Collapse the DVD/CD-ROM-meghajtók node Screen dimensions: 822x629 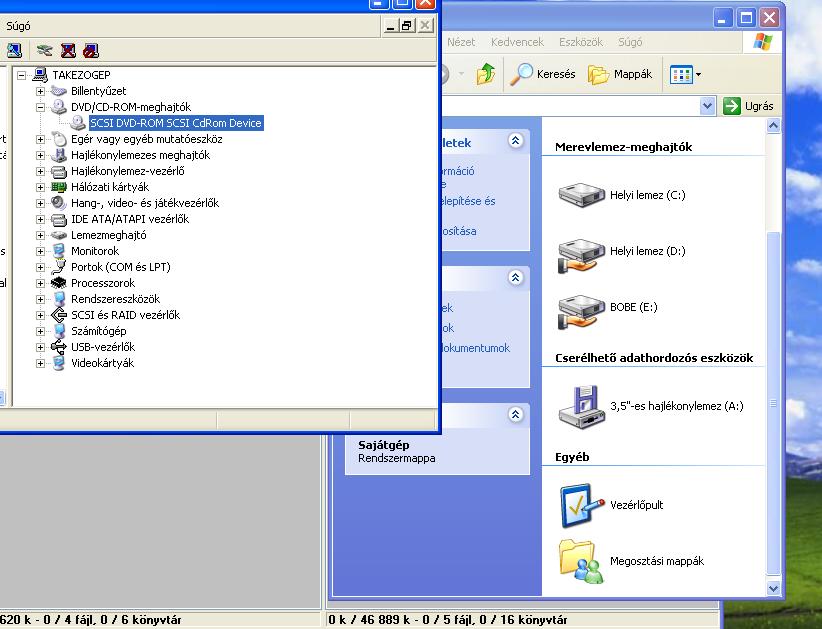(x=41, y=107)
